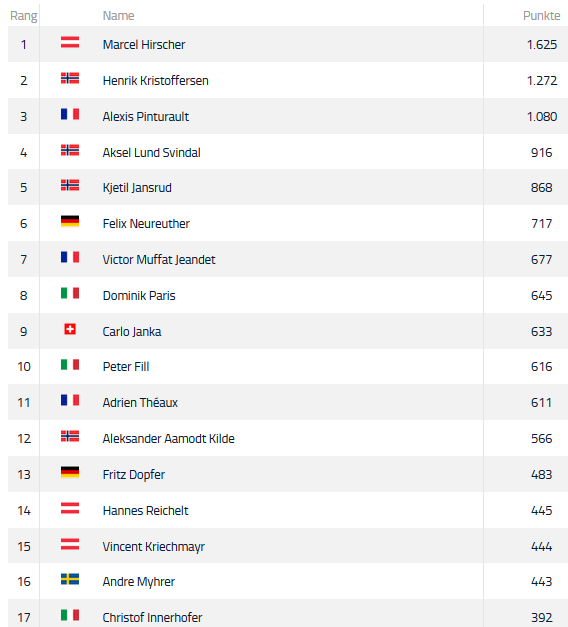
Task: Click the French flag beside Alexis Pinturault
Action: pos(70,114)
